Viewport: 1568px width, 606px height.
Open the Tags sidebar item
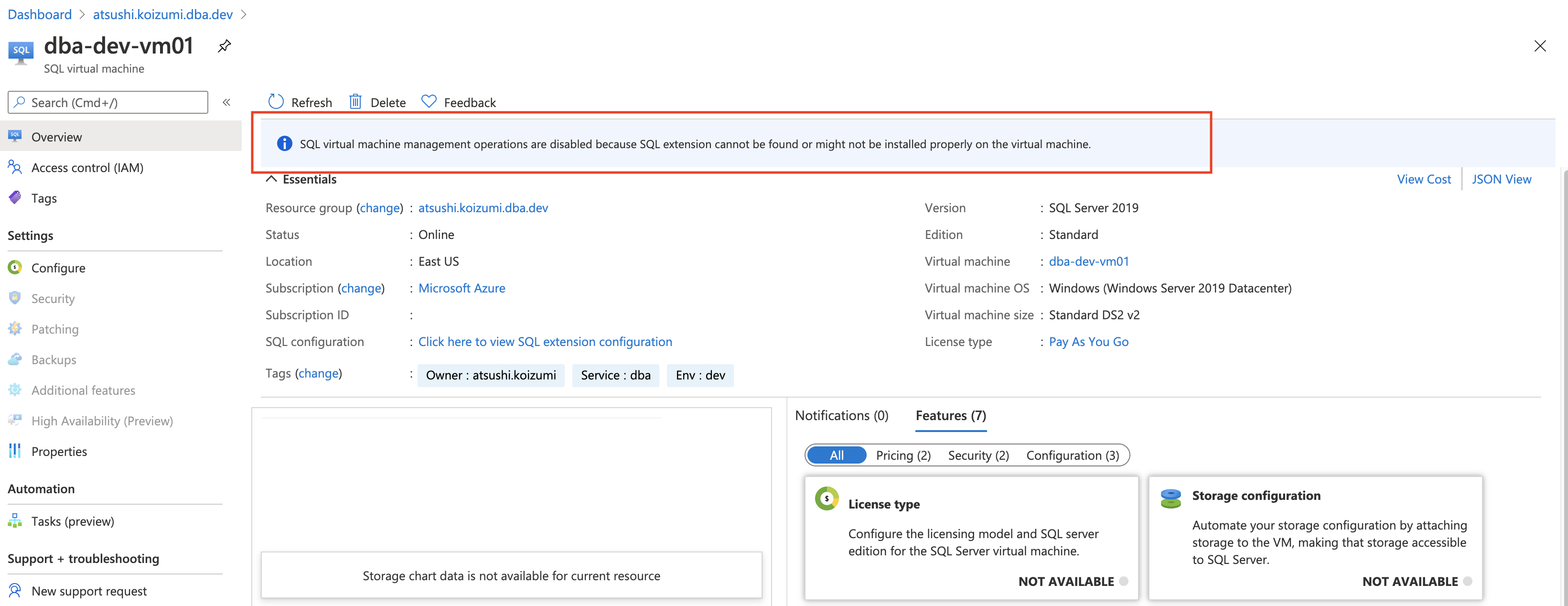(x=44, y=198)
